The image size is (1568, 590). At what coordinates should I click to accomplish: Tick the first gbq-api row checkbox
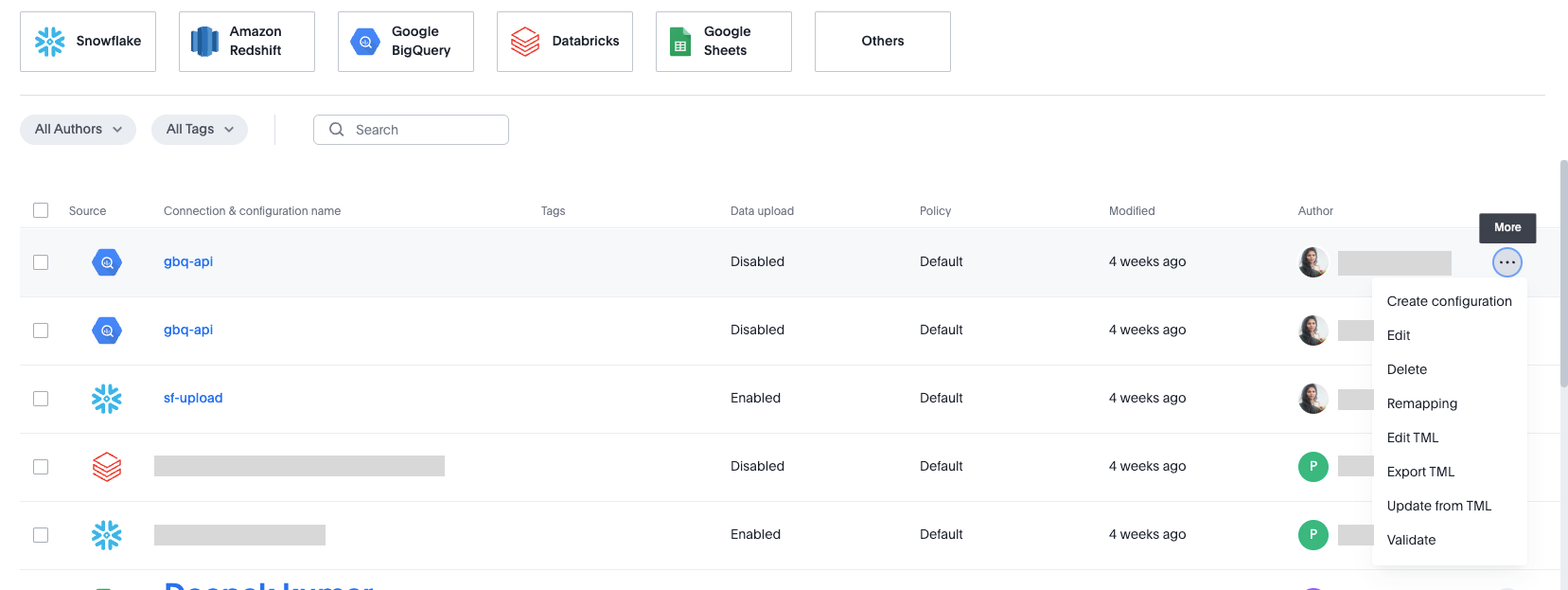pyautogui.click(x=41, y=262)
